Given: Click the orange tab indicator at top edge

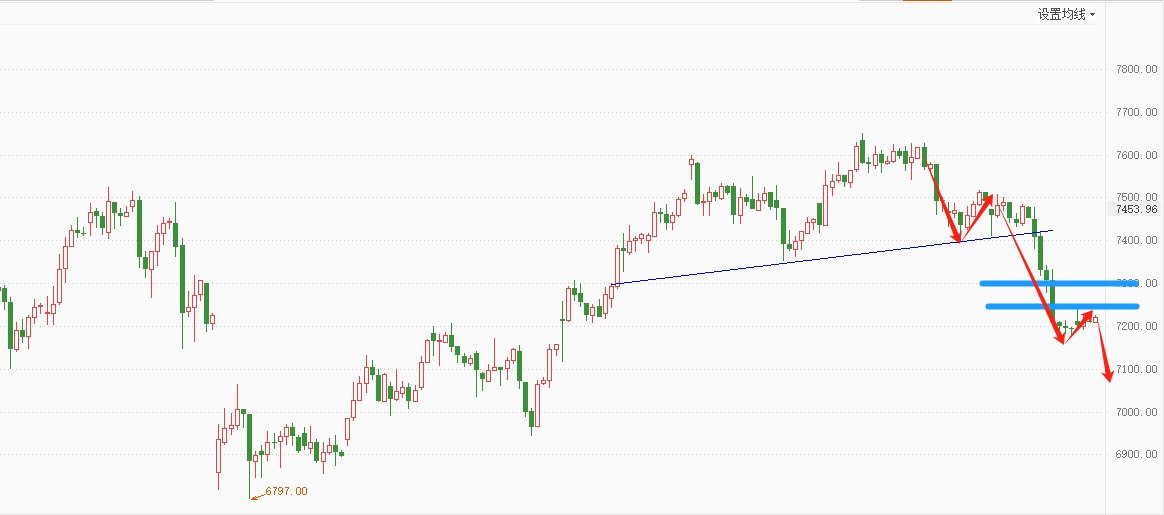Looking at the screenshot, I should tap(927, 1).
